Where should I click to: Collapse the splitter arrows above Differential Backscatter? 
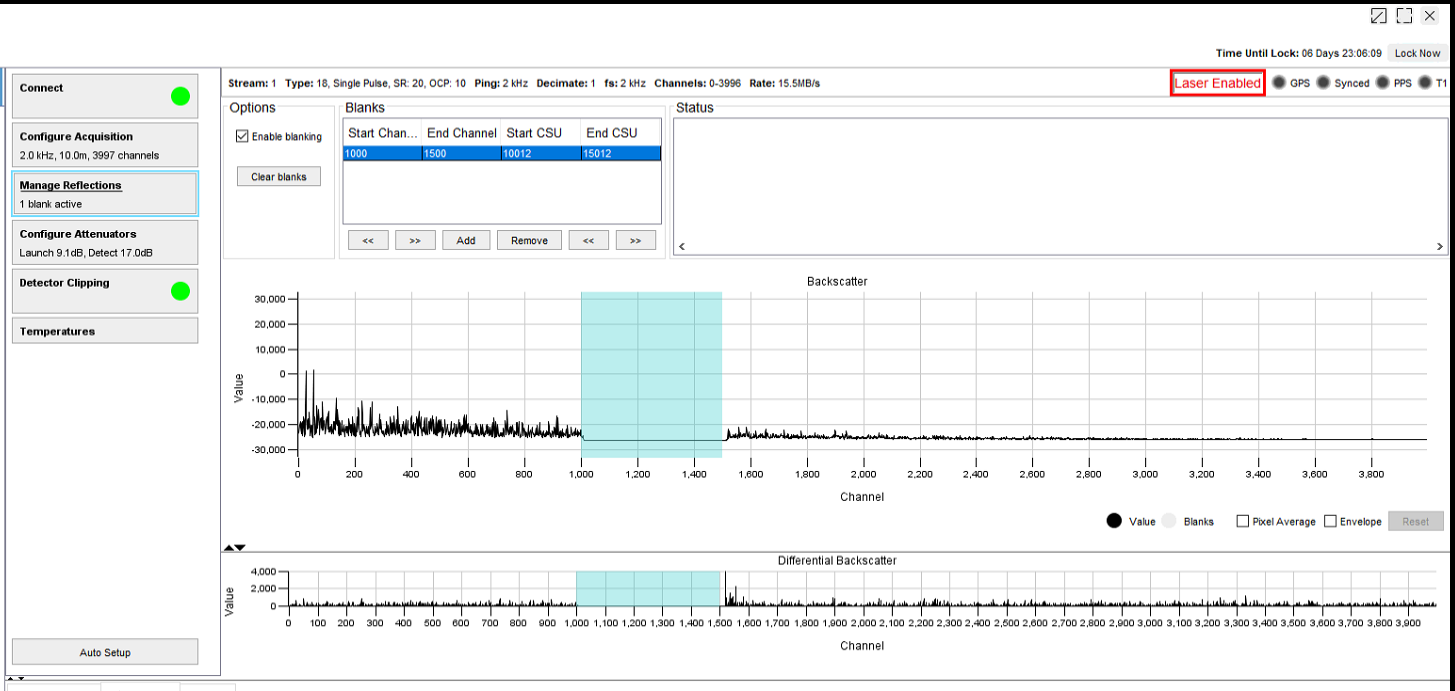click(234, 547)
